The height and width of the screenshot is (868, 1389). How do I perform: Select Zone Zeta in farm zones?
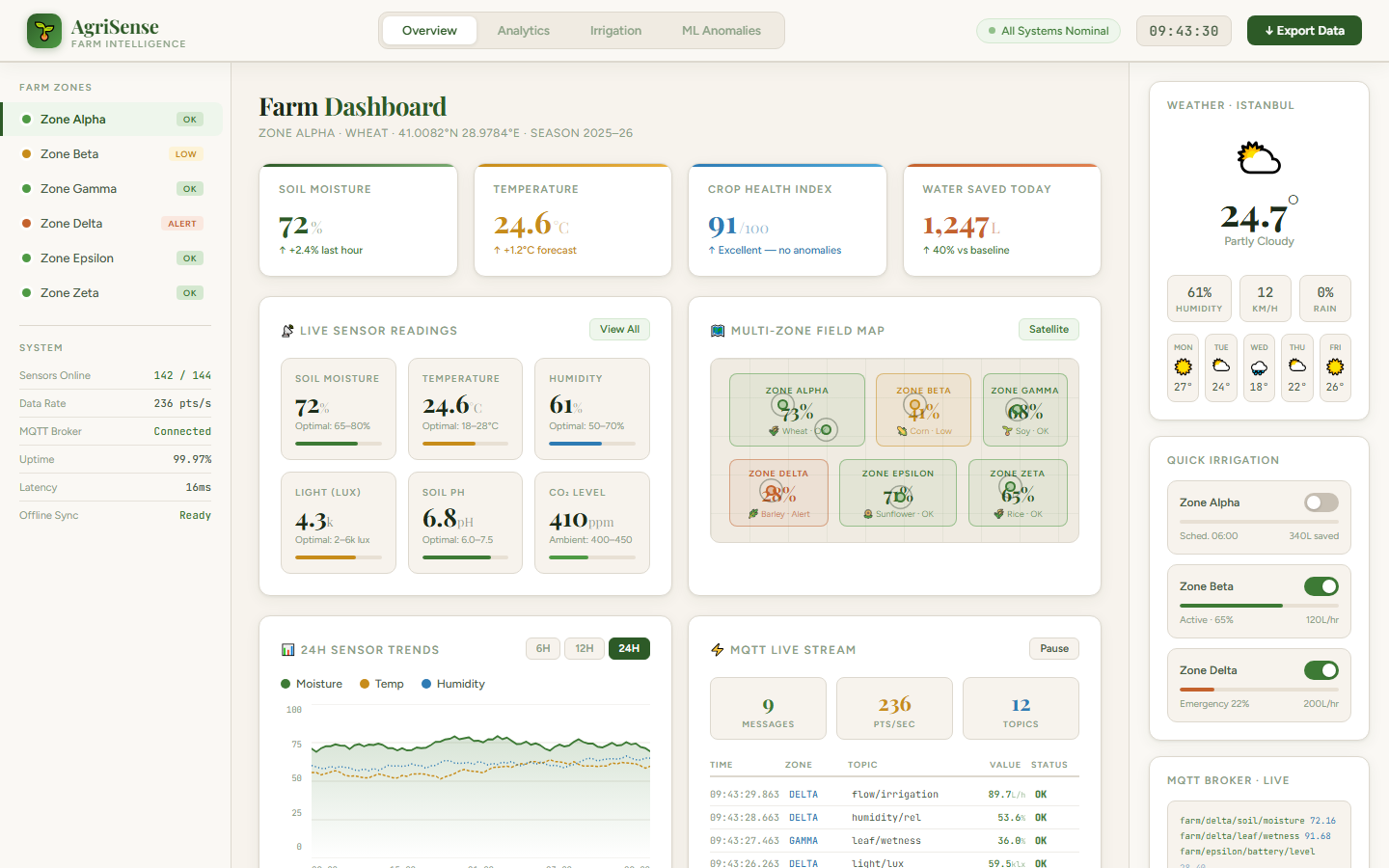(x=112, y=293)
